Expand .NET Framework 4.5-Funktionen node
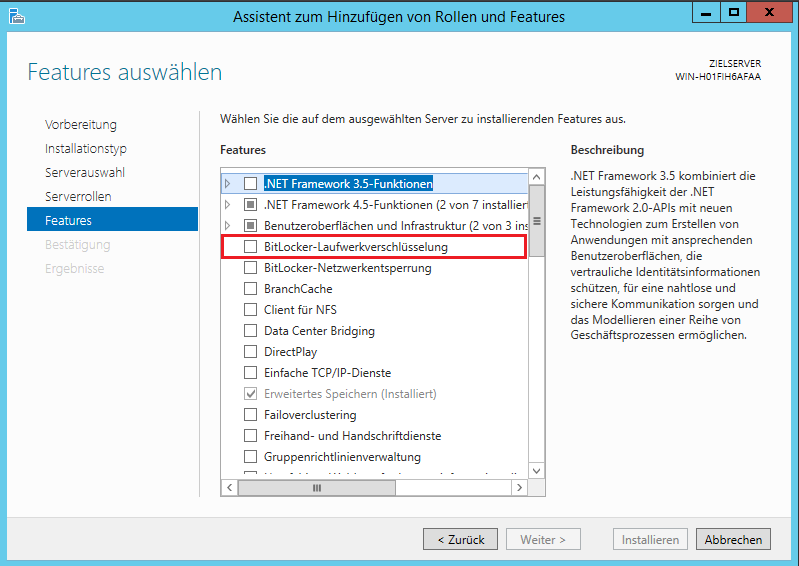799x566 pixels. [x=229, y=205]
